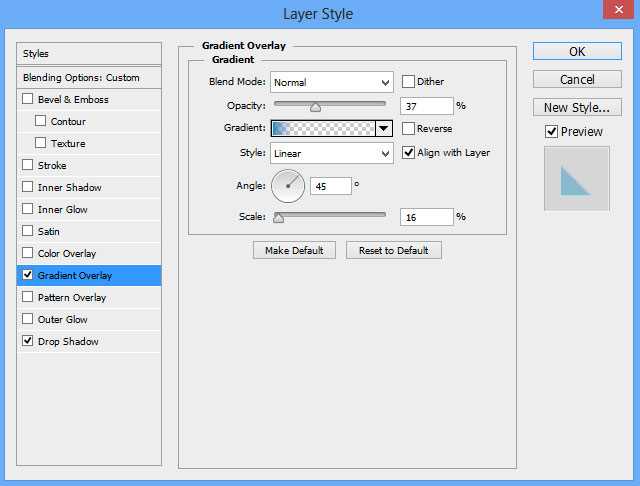Enable the Pattern Overlay checkbox
The height and width of the screenshot is (486, 640).
[27, 297]
